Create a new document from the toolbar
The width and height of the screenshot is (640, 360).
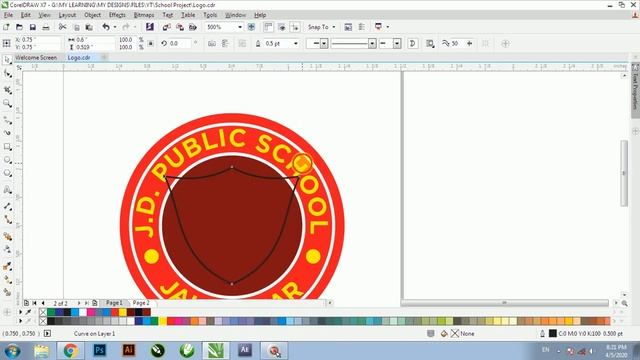click(x=6, y=27)
